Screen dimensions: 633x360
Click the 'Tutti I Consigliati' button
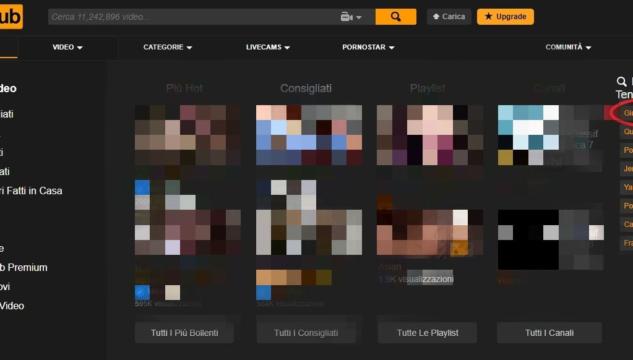(x=306, y=333)
